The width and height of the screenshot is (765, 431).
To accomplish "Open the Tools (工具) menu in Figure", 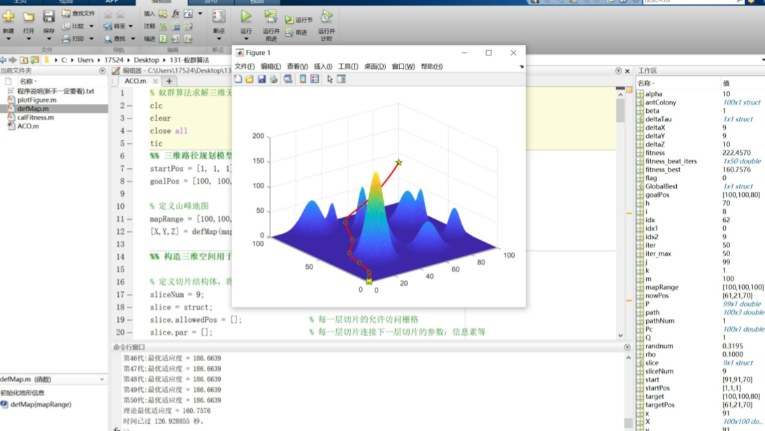I will 347,66.
